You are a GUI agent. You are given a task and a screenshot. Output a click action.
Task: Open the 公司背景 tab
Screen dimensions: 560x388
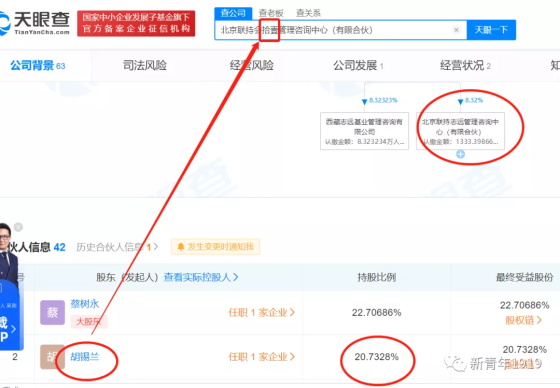point(38,66)
